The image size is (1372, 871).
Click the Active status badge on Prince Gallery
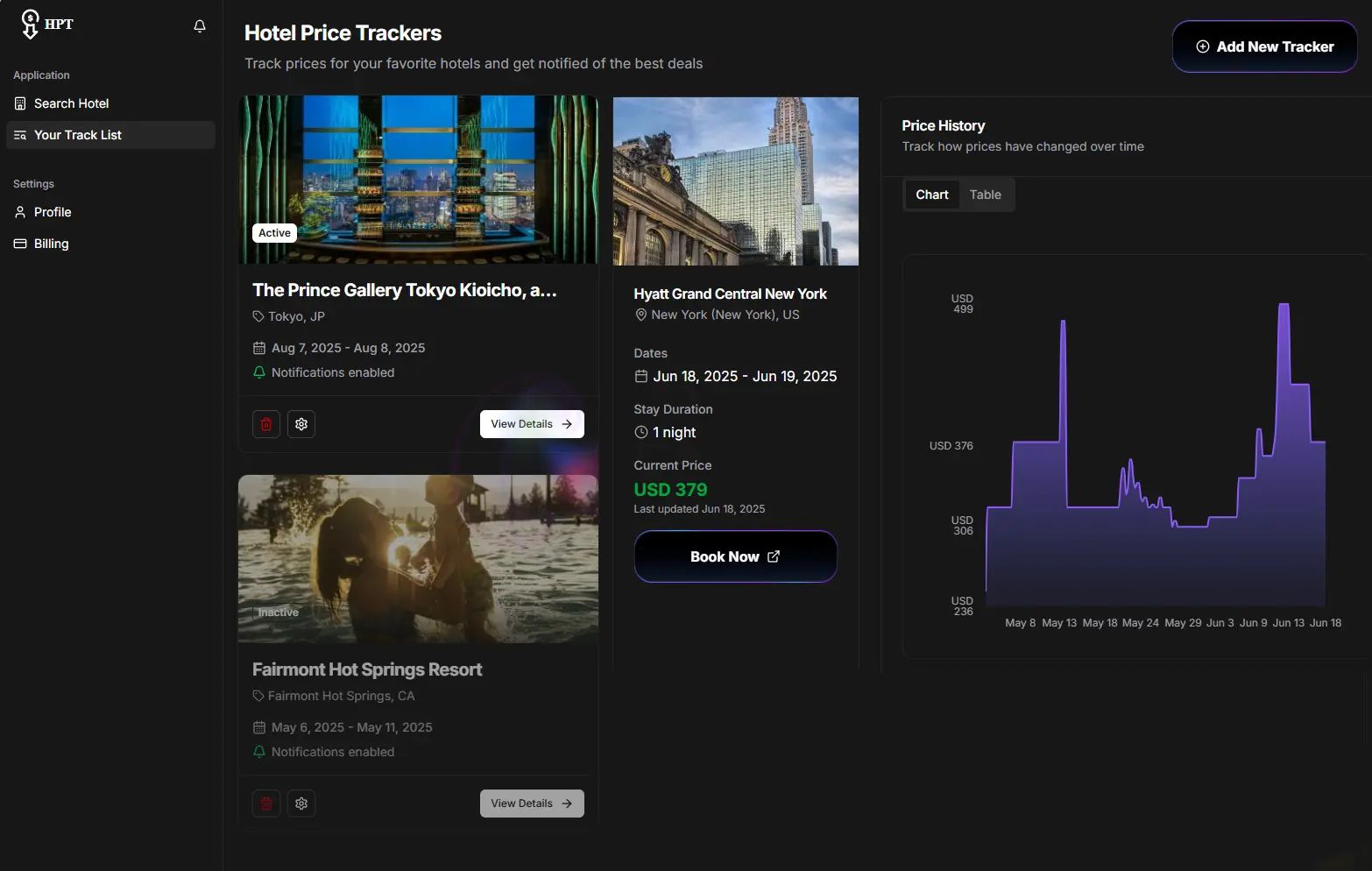point(273,232)
